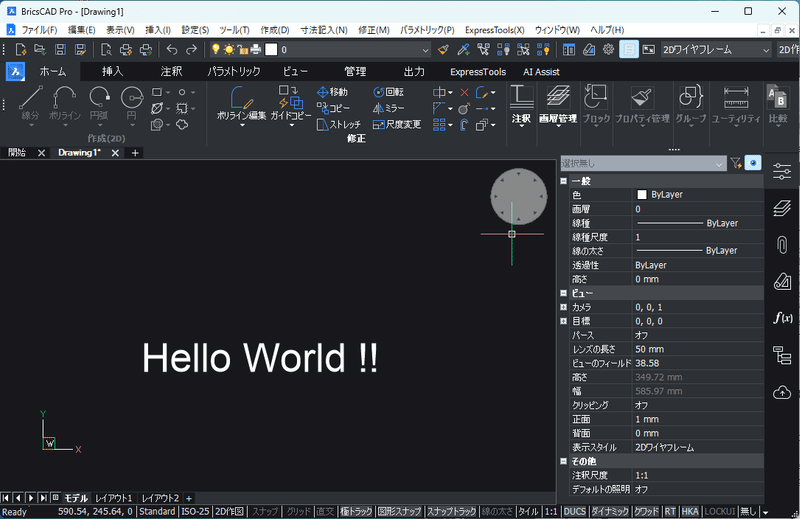Viewport: 800px width, 519px height.
Task: Click the white layer color swatch in toolbar
Action: [271, 50]
